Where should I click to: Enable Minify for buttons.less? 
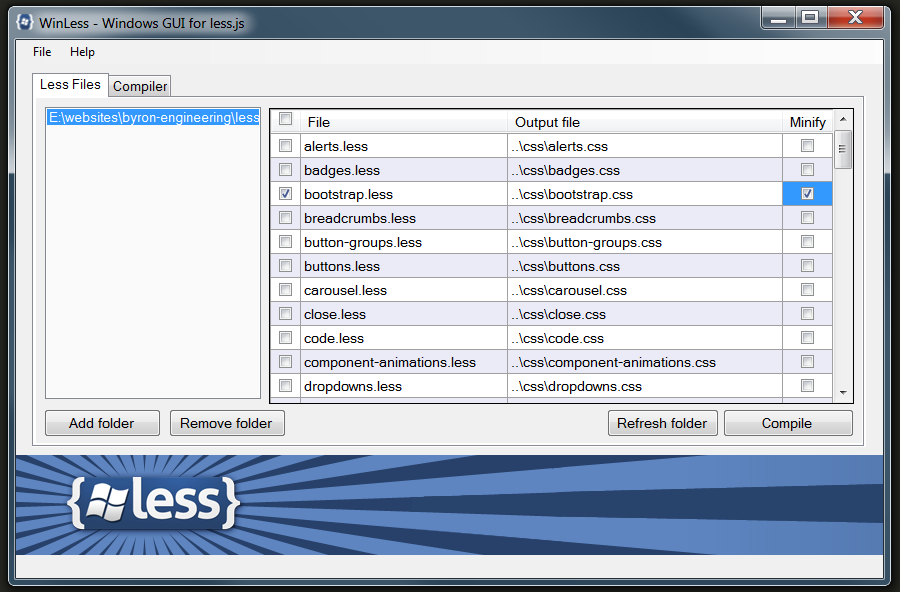click(x=808, y=265)
